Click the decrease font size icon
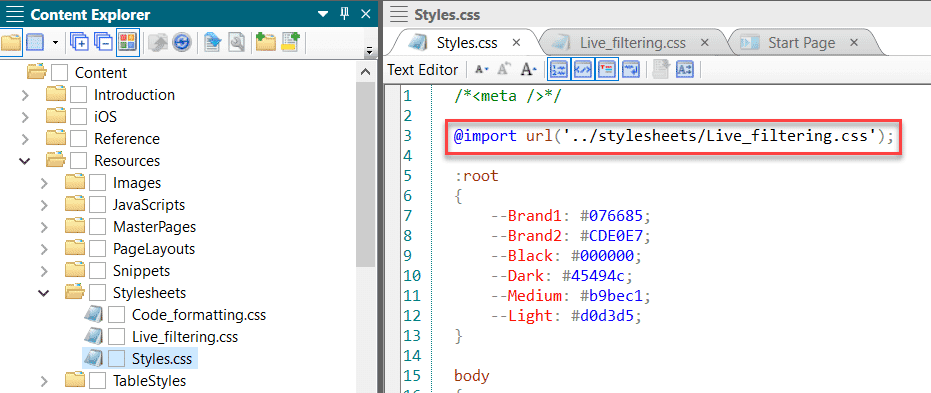Screen dimensions: 931x393 click(482, 69)
